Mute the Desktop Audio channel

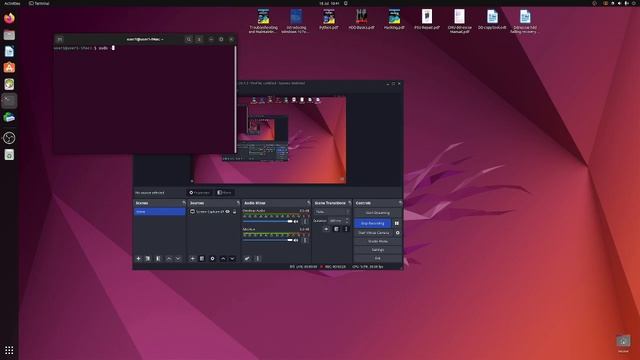tap(296, 222)
